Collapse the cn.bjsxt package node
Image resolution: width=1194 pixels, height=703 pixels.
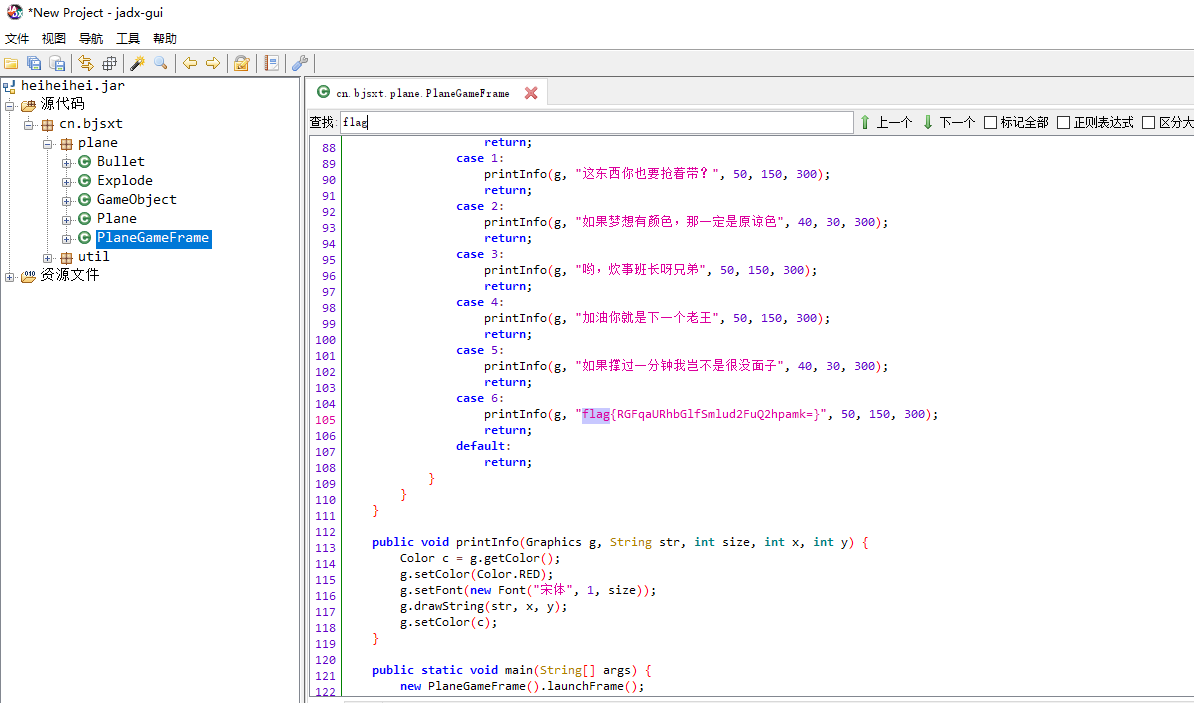coord(28,124)
